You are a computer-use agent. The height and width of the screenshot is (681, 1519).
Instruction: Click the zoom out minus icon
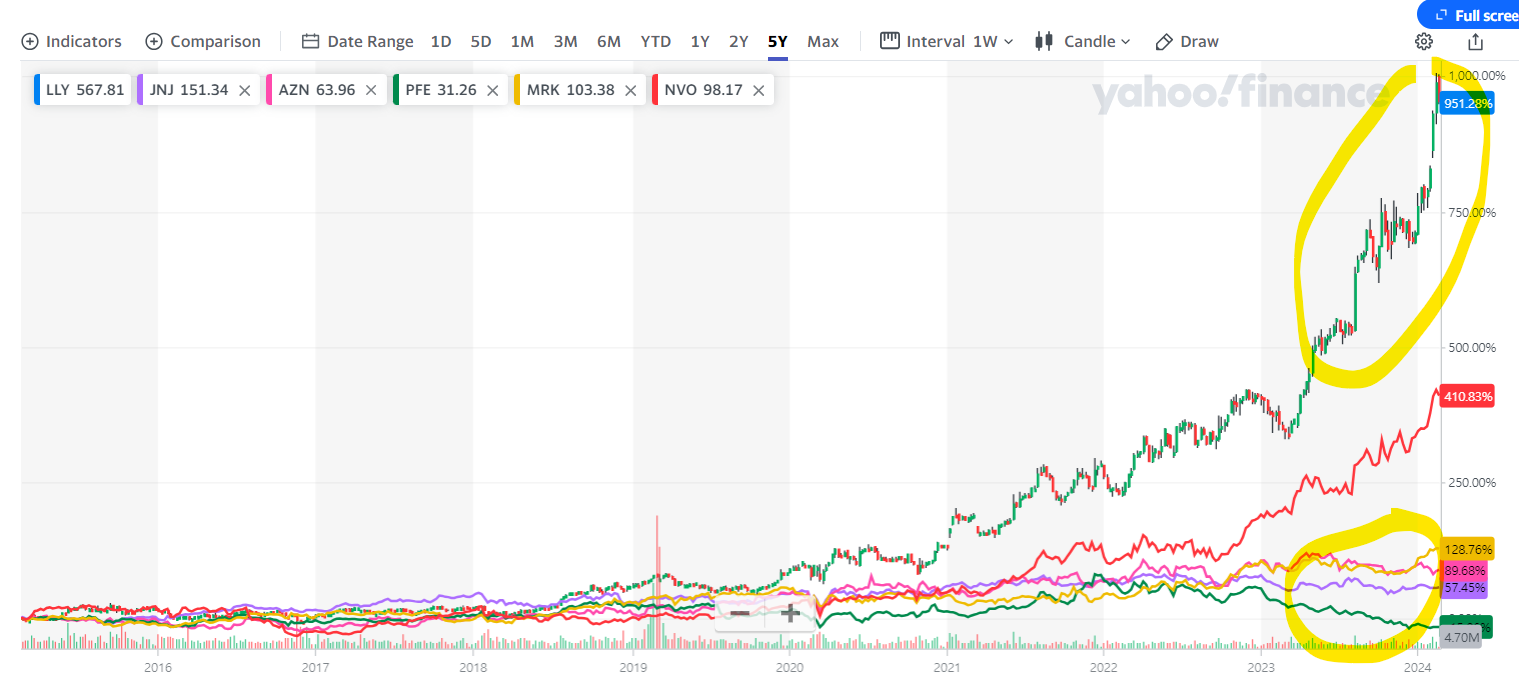[740, 613]
